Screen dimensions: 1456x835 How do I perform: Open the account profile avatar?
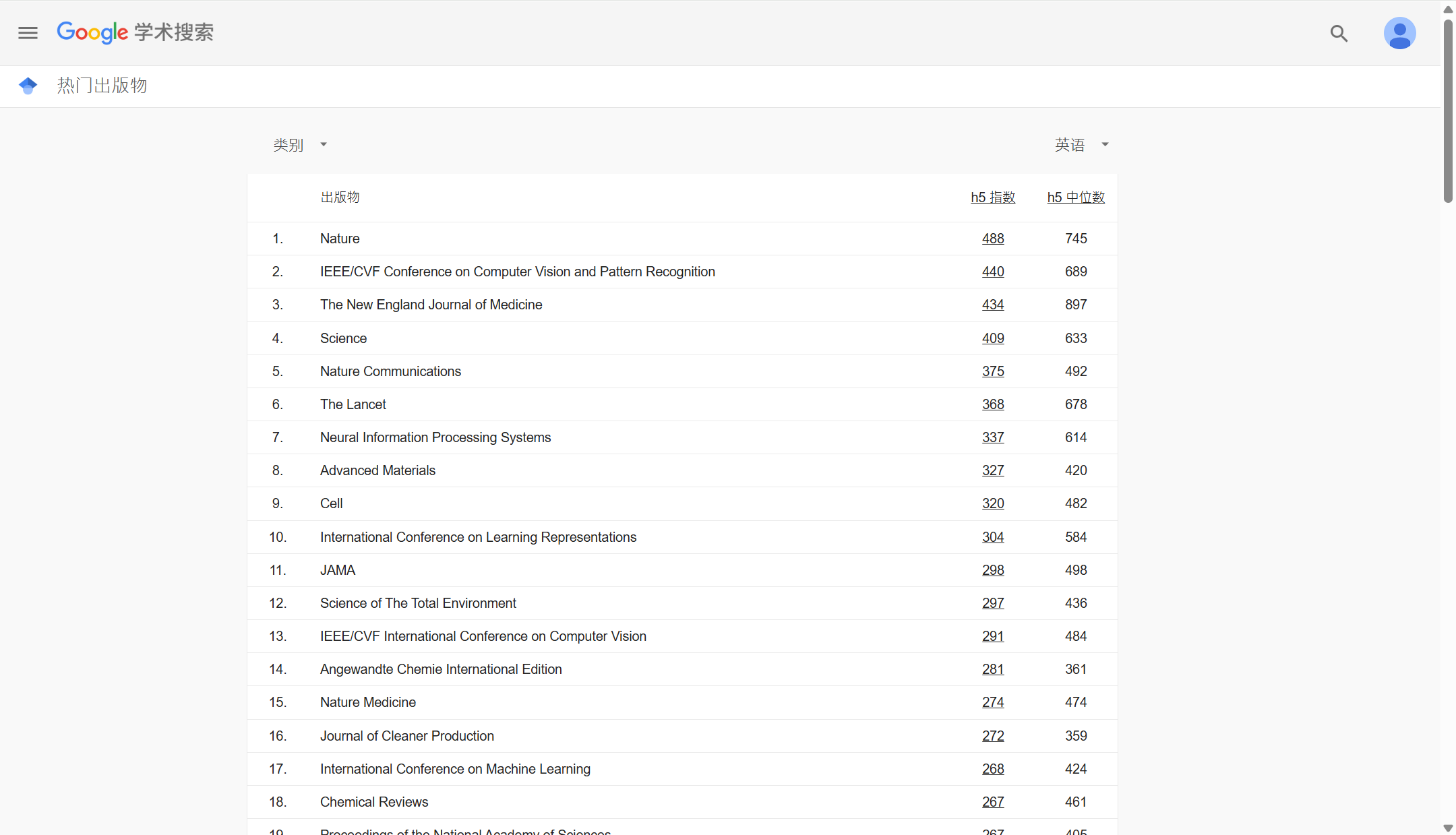(x=1399, y=33)
